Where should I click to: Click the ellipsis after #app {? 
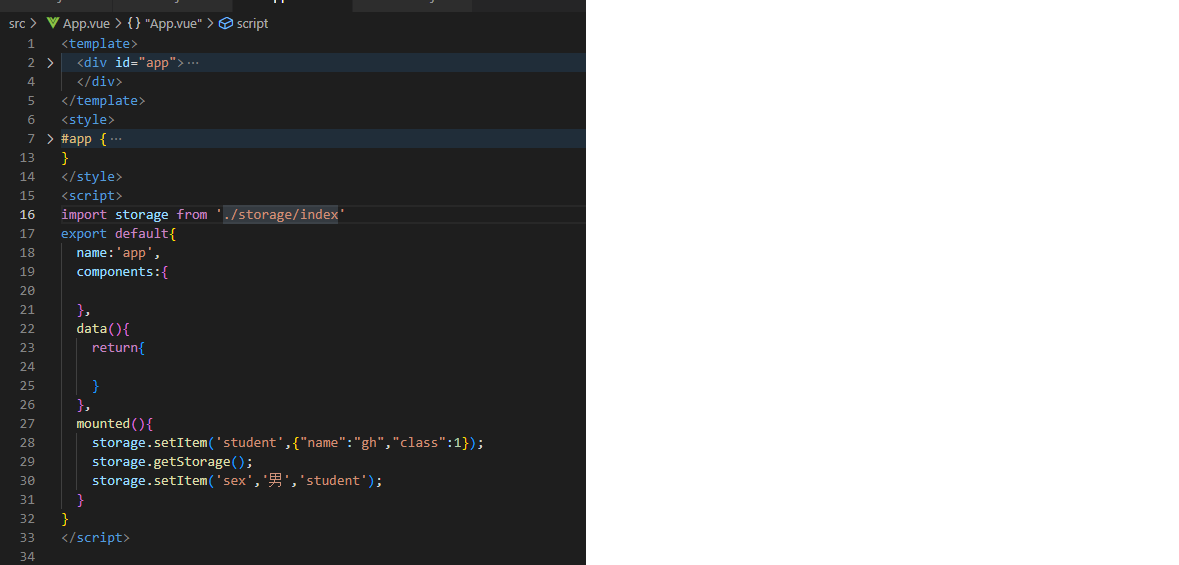click(x=116, y=139)
